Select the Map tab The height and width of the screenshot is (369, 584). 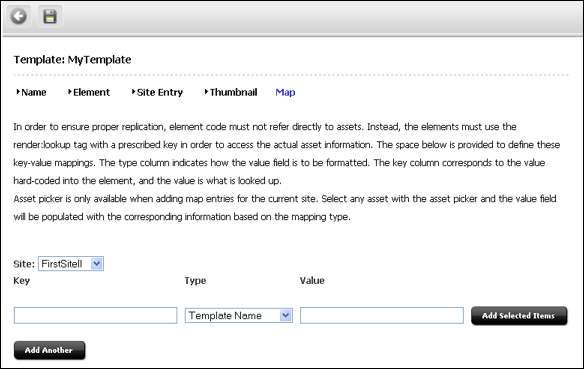(285, 92)
